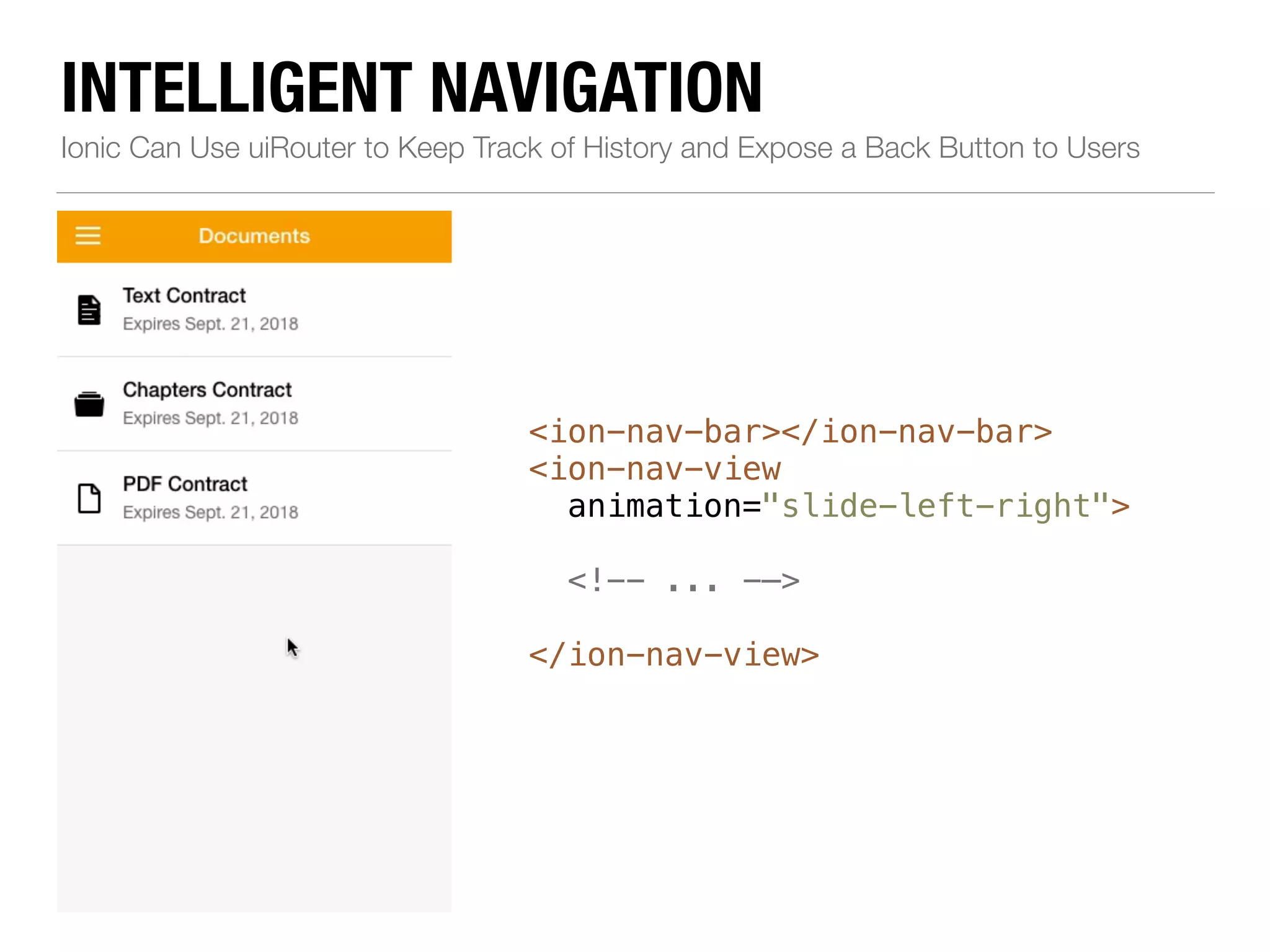Screen dimensions: 1270x952
Task: Open the hamburger menu in Documents header
Action: coord(88,236)
